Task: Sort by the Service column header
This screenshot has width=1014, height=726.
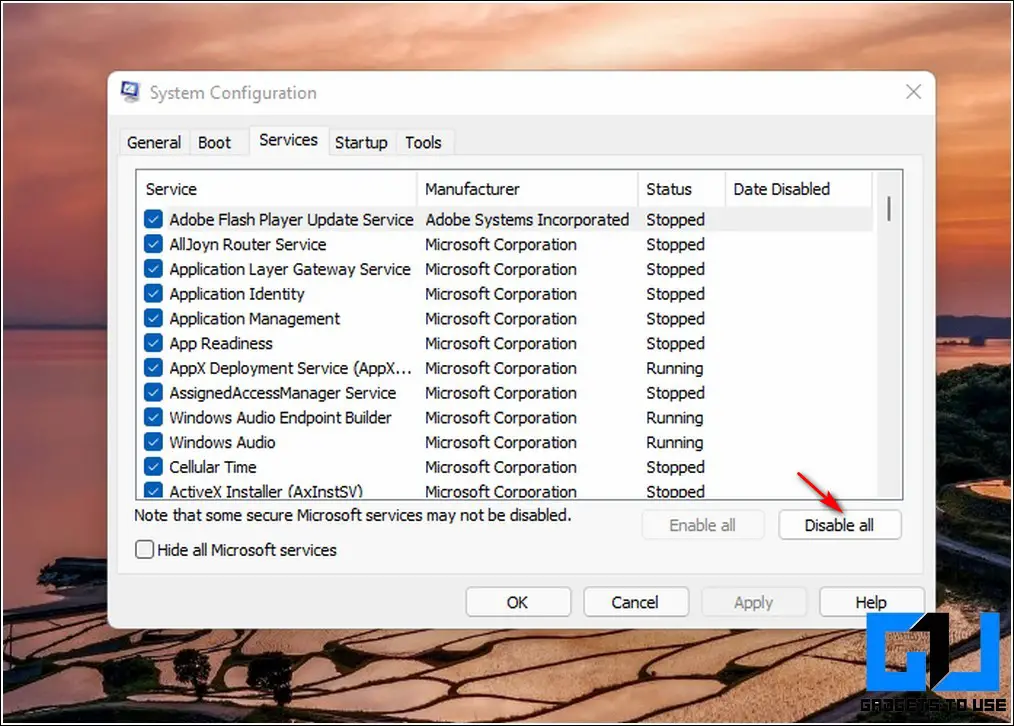Action: pyautogui.click(x=277, y=189)
